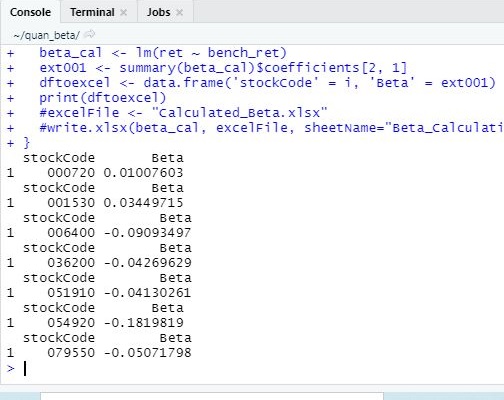Switch to the Console tab
Image resolution: width=504 pixels, height=400 pixels.
point(30,12)
